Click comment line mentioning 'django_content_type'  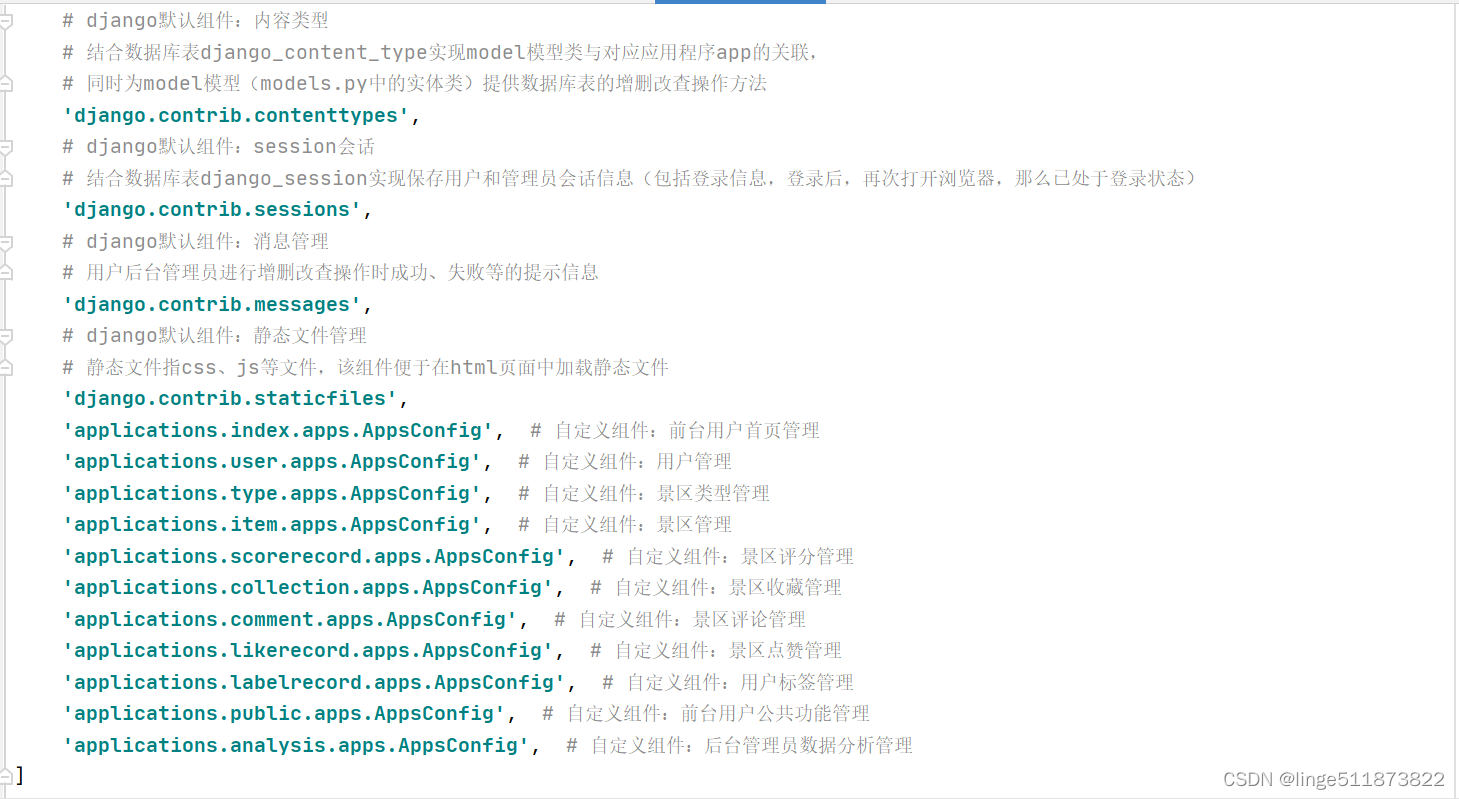(x=441, y=53)
